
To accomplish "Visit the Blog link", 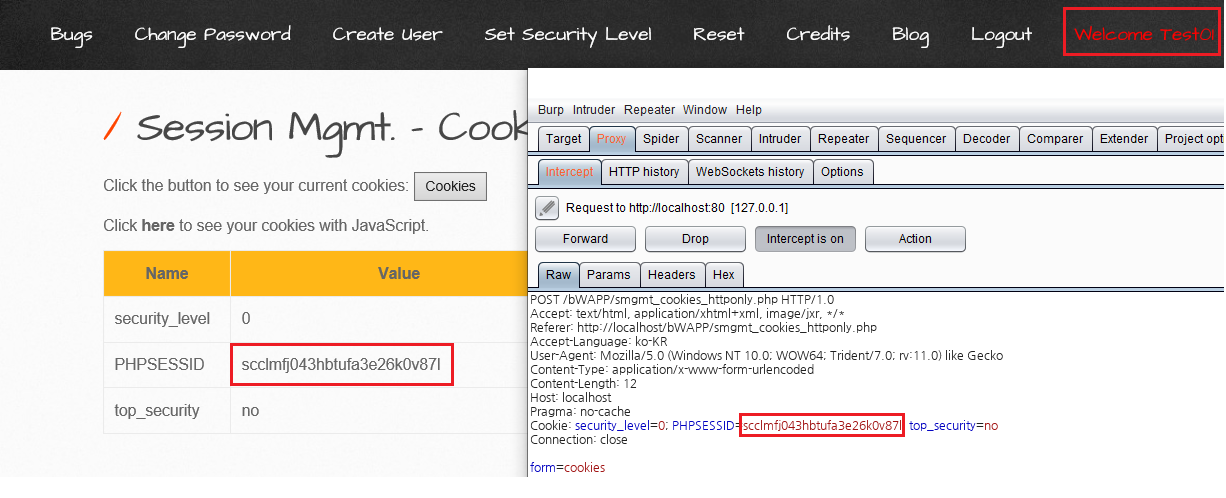I will pos(910,34).
